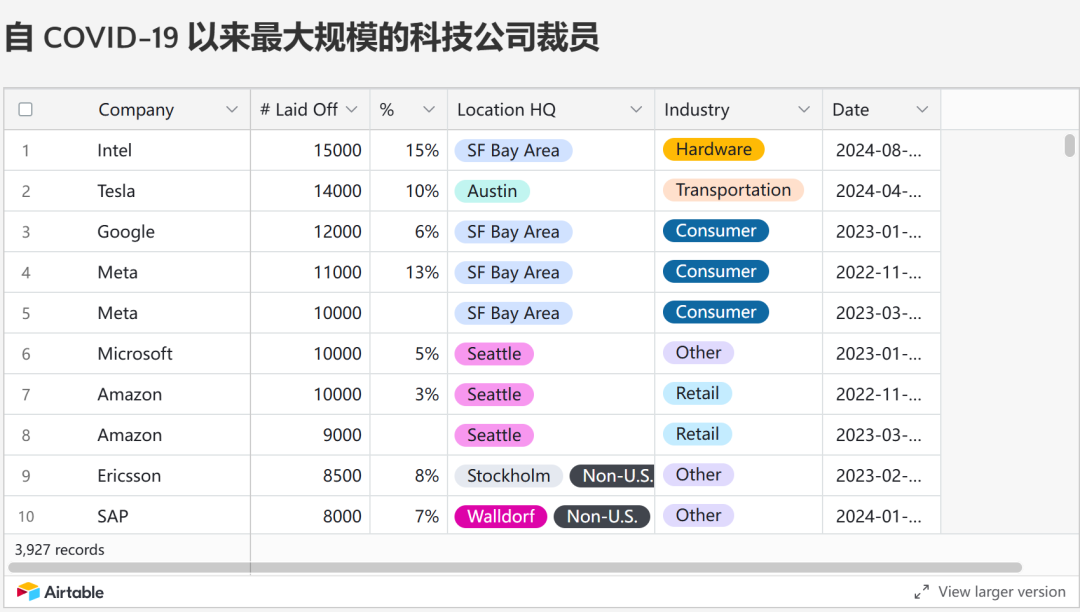
Task: Click the Other tag in SAP row
Action: pos(698,515)
